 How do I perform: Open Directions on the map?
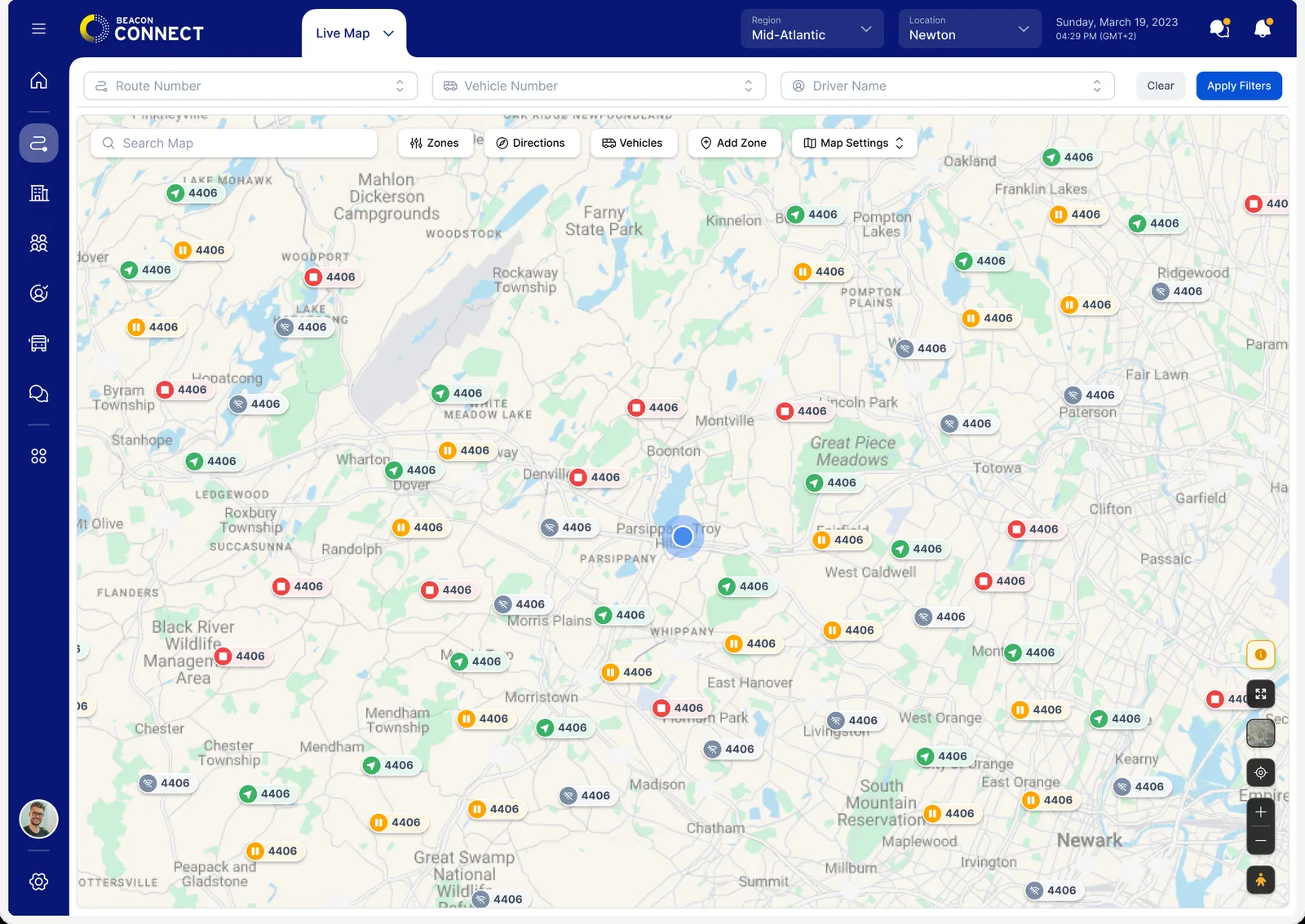(531, 143)
